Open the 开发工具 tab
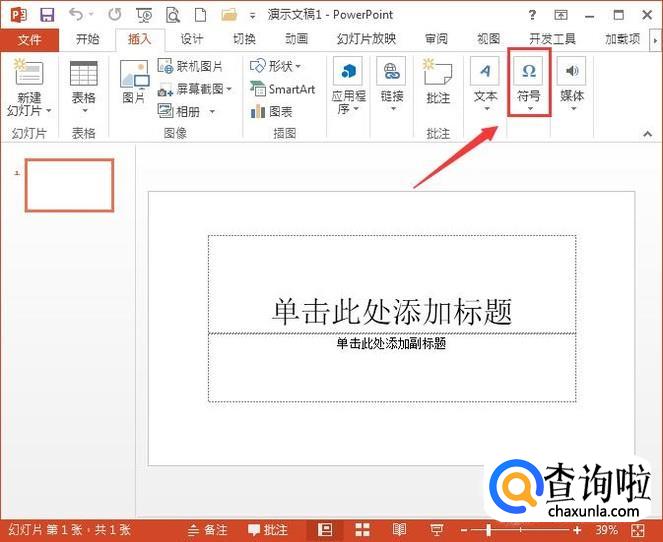 [552, 39]
